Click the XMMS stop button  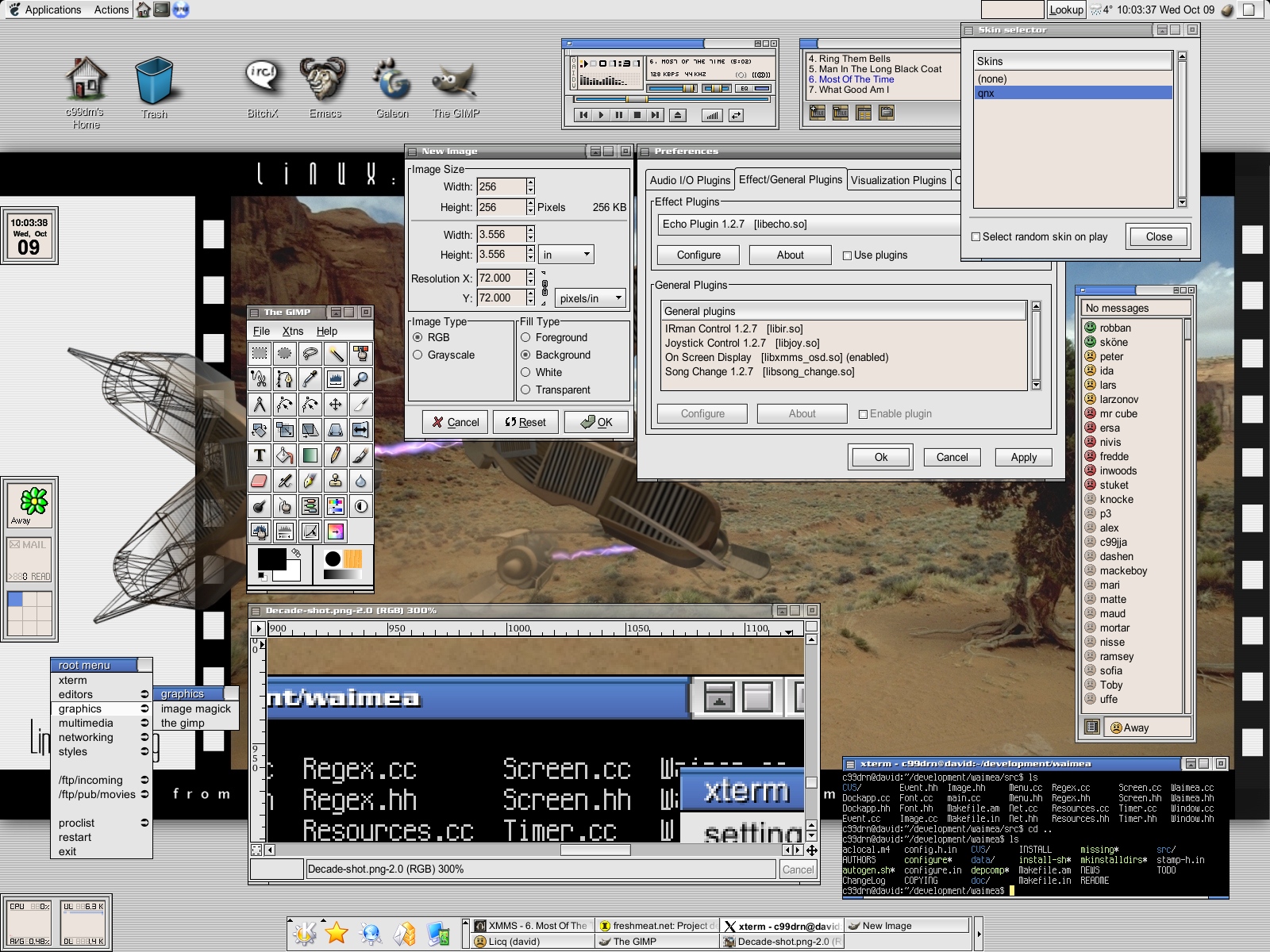[x=637, y=115]
